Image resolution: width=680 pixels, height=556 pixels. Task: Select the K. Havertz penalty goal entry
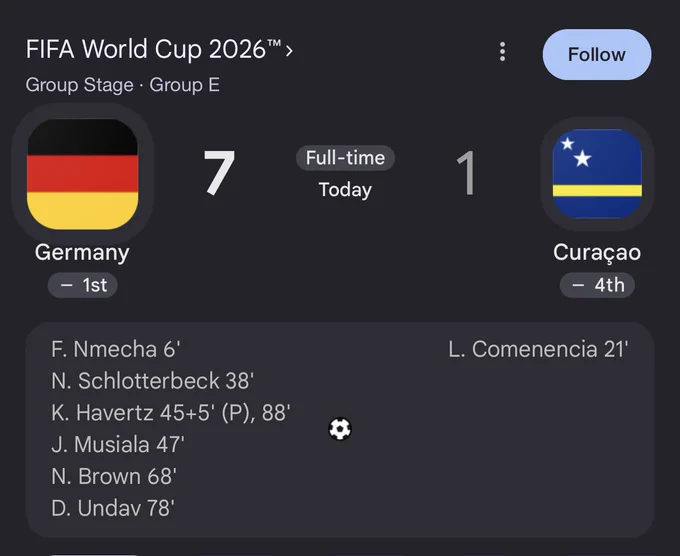tap(170, 412)
